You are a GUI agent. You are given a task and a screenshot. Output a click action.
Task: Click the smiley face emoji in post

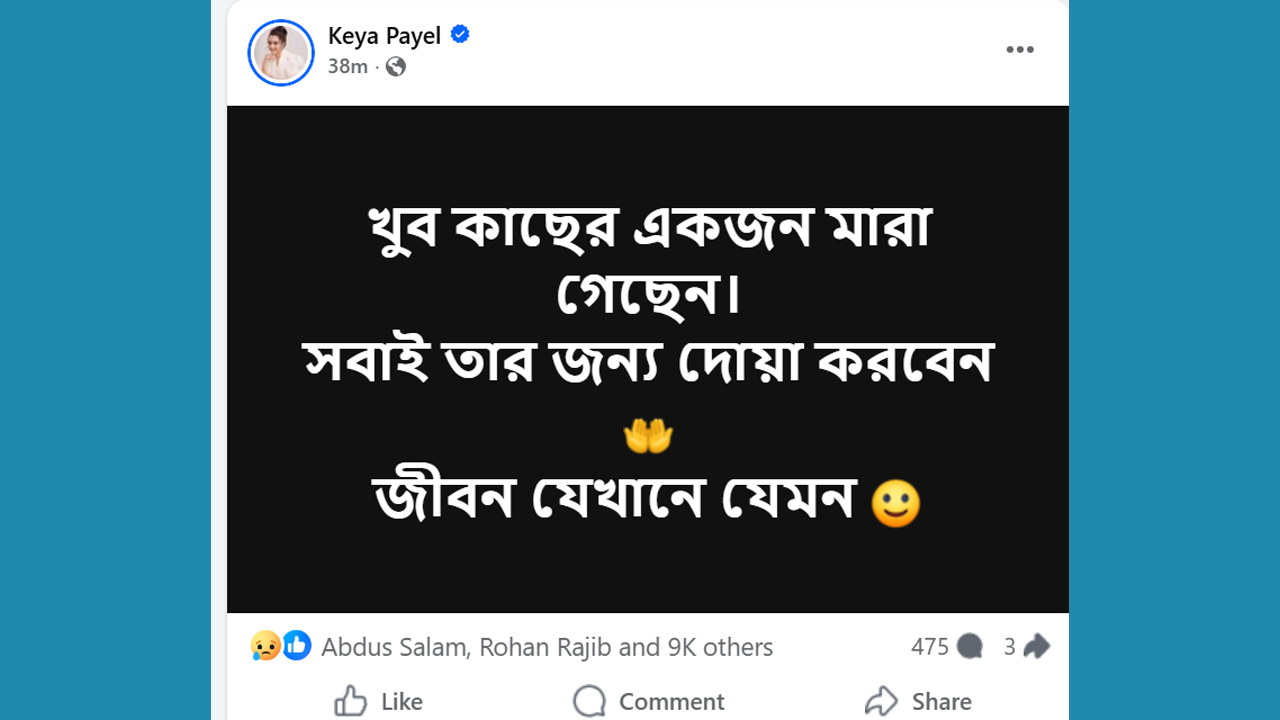(x=895, y=504)
